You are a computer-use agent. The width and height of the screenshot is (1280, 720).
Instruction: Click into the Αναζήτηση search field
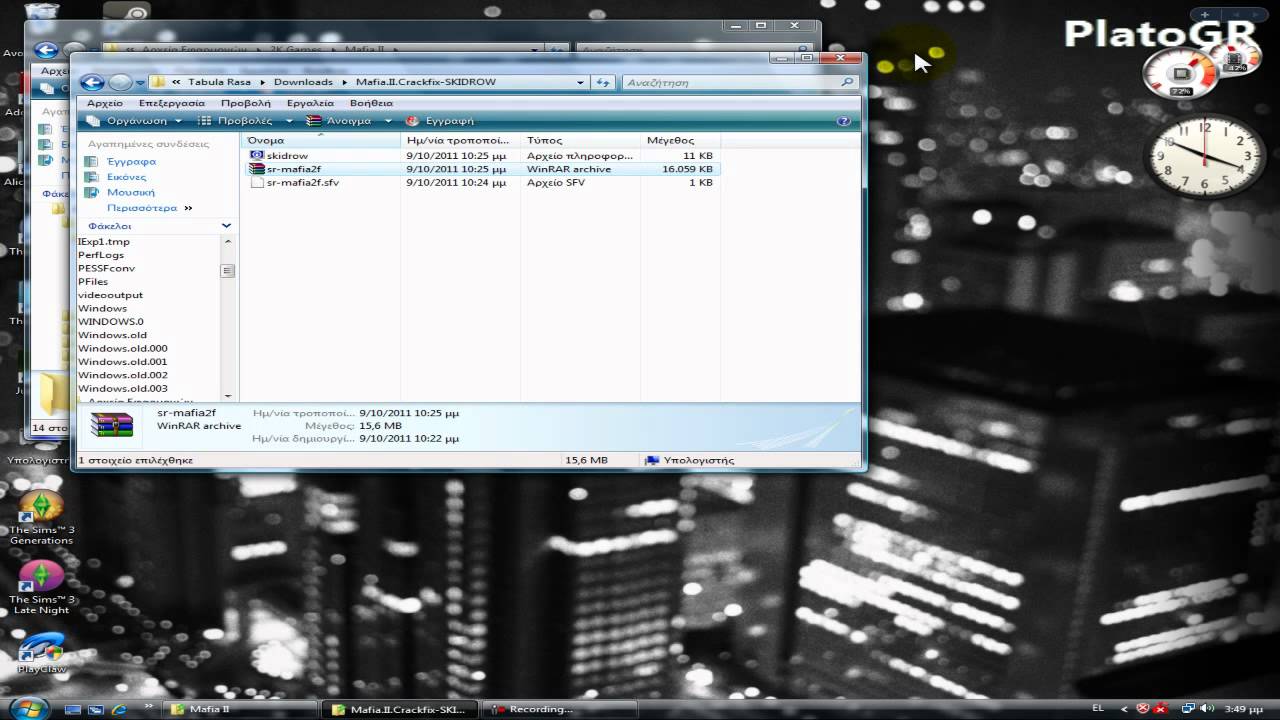click(731, 83)
